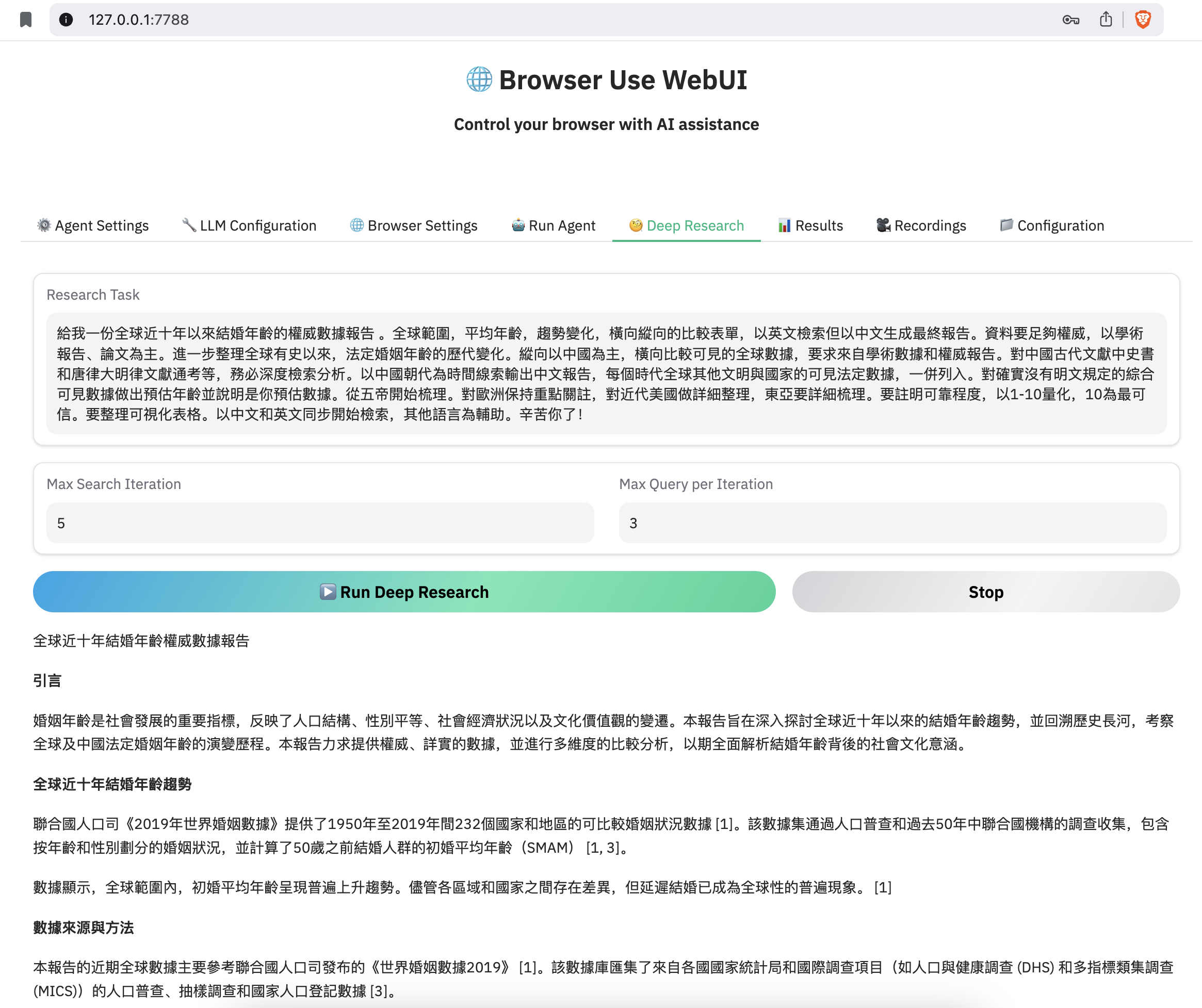This screenshot has width=1202, height=1008.
Task: Click the 引言 heading
Action: pyautogui.click(x=47, y=680)
